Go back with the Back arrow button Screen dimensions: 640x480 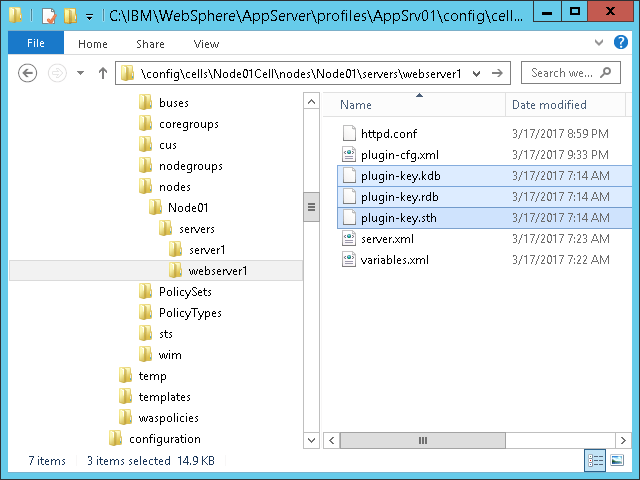tap(28, 73)
